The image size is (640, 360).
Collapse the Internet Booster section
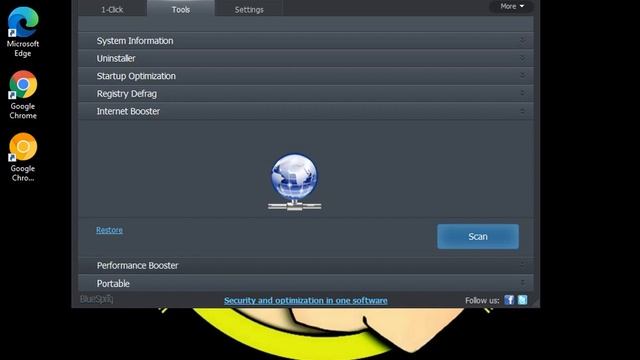pyautogui.click(x=306, y=111)
